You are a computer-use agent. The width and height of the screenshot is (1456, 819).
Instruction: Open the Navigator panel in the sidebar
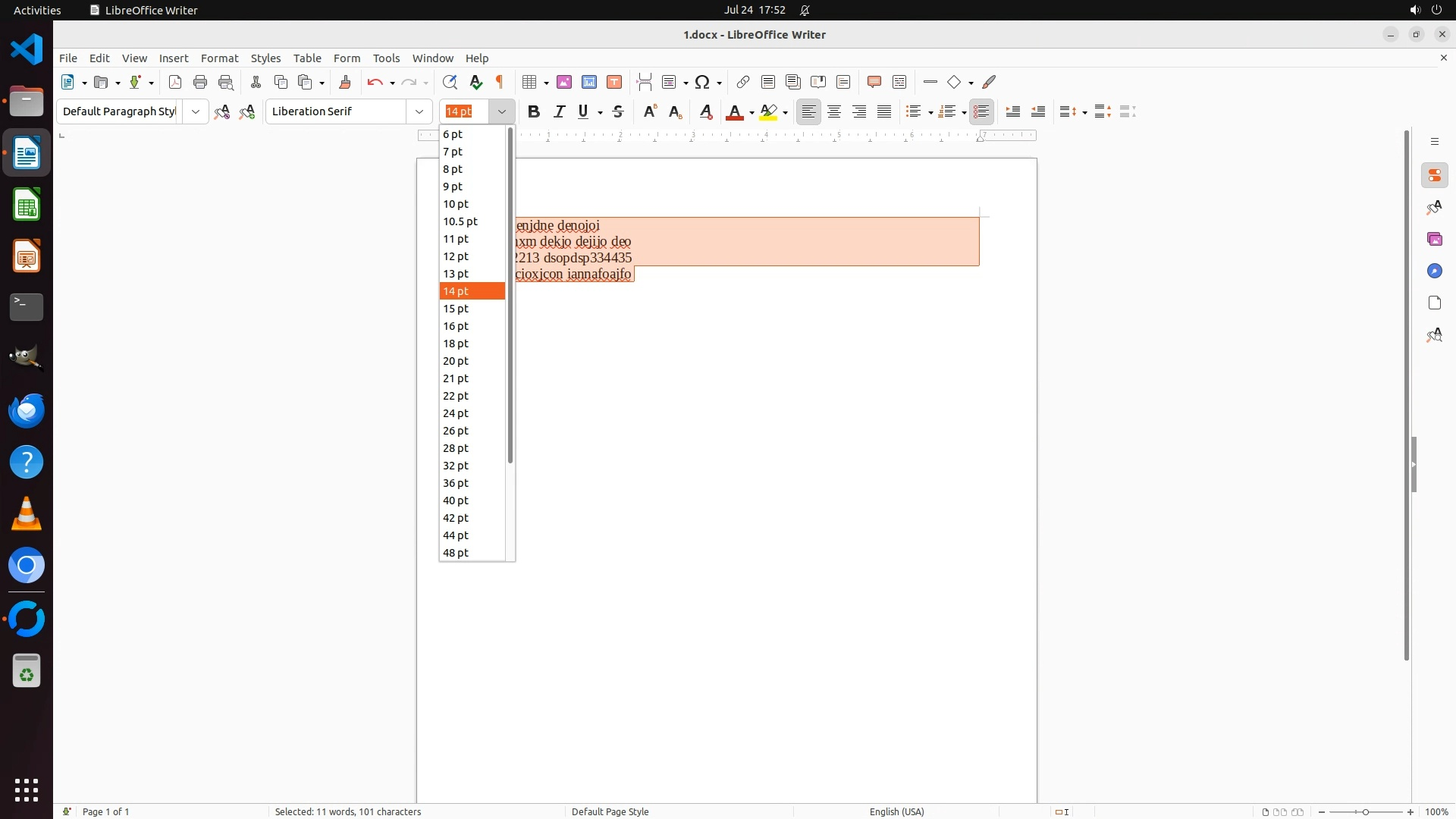pos(1435,271)
